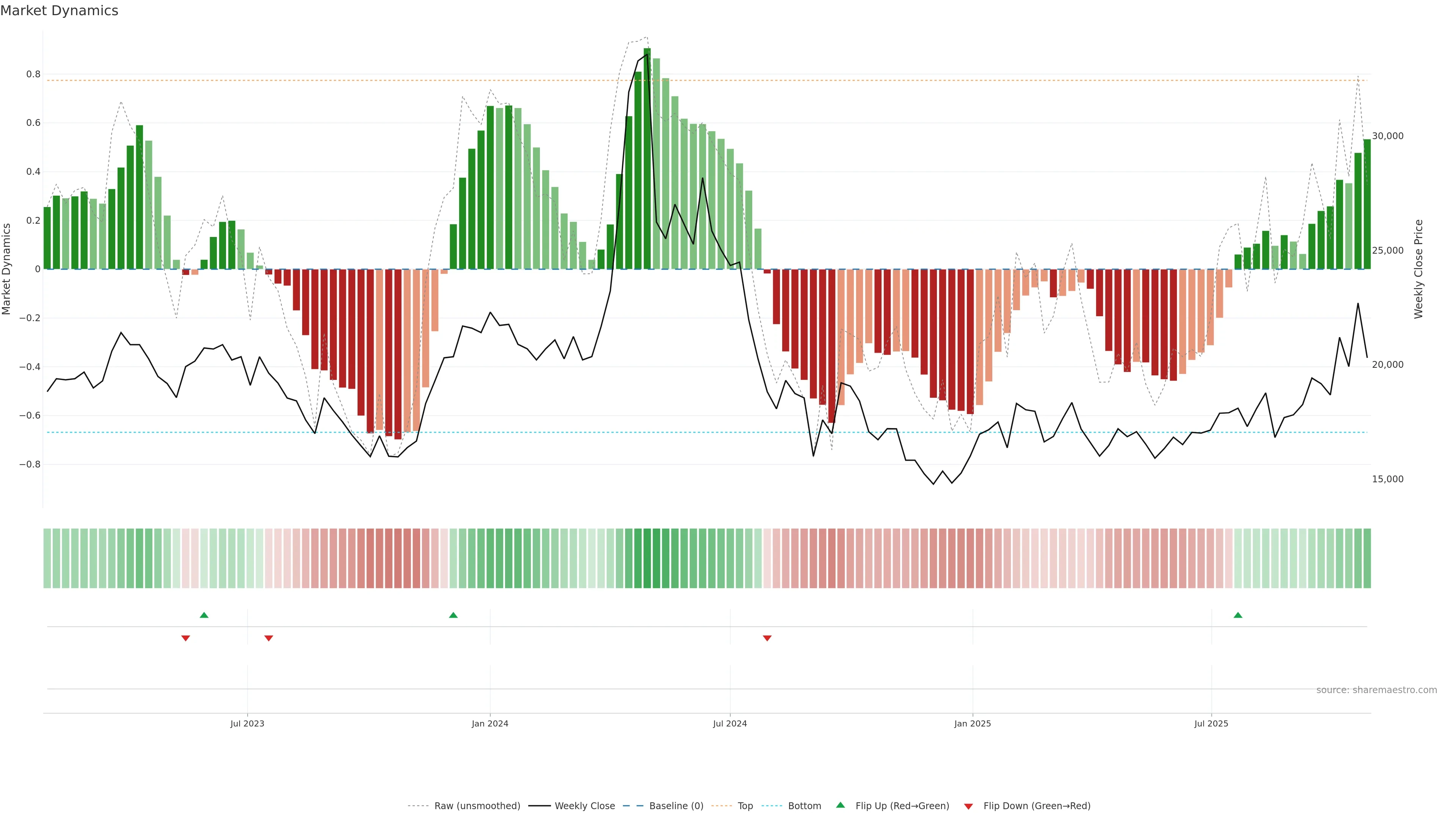The image size is (1456, 819).
Task: Click the Jan 2024 x-axis label
Action: (x=490, y=723)
